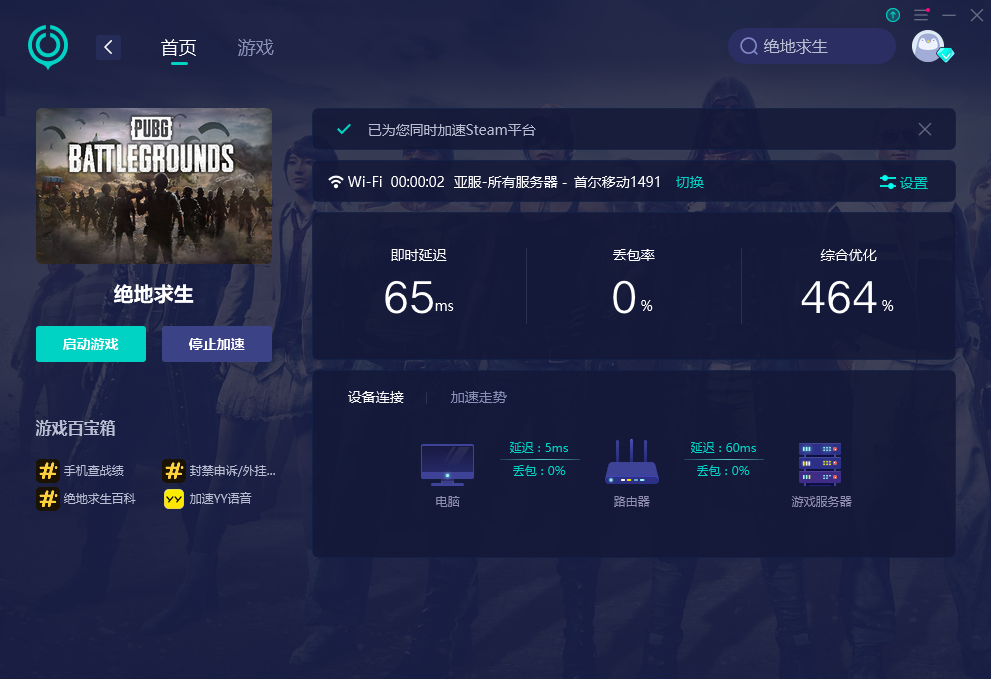The image size is (991, 679).
Task: Open 设置 with the sliders icon
Action: (x=904, y=183)
